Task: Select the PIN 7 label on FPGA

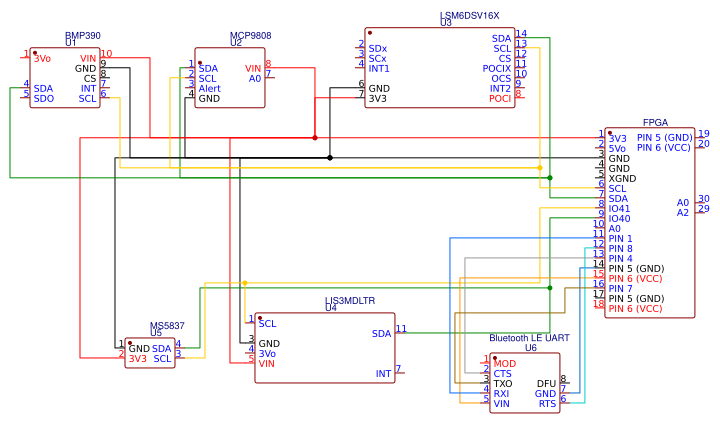Action: click(x=620, y=288)
